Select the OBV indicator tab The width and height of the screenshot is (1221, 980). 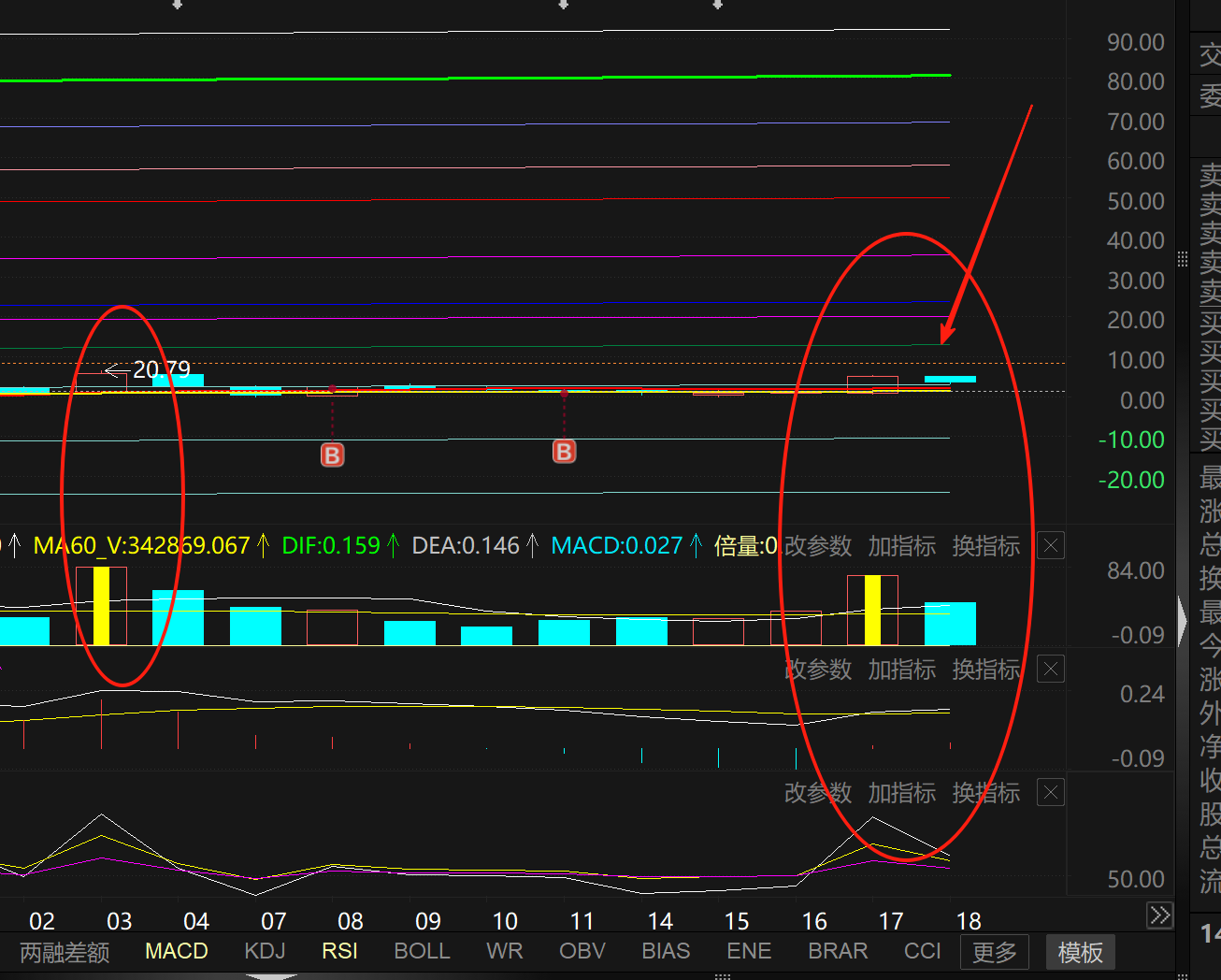pos(582,951)
